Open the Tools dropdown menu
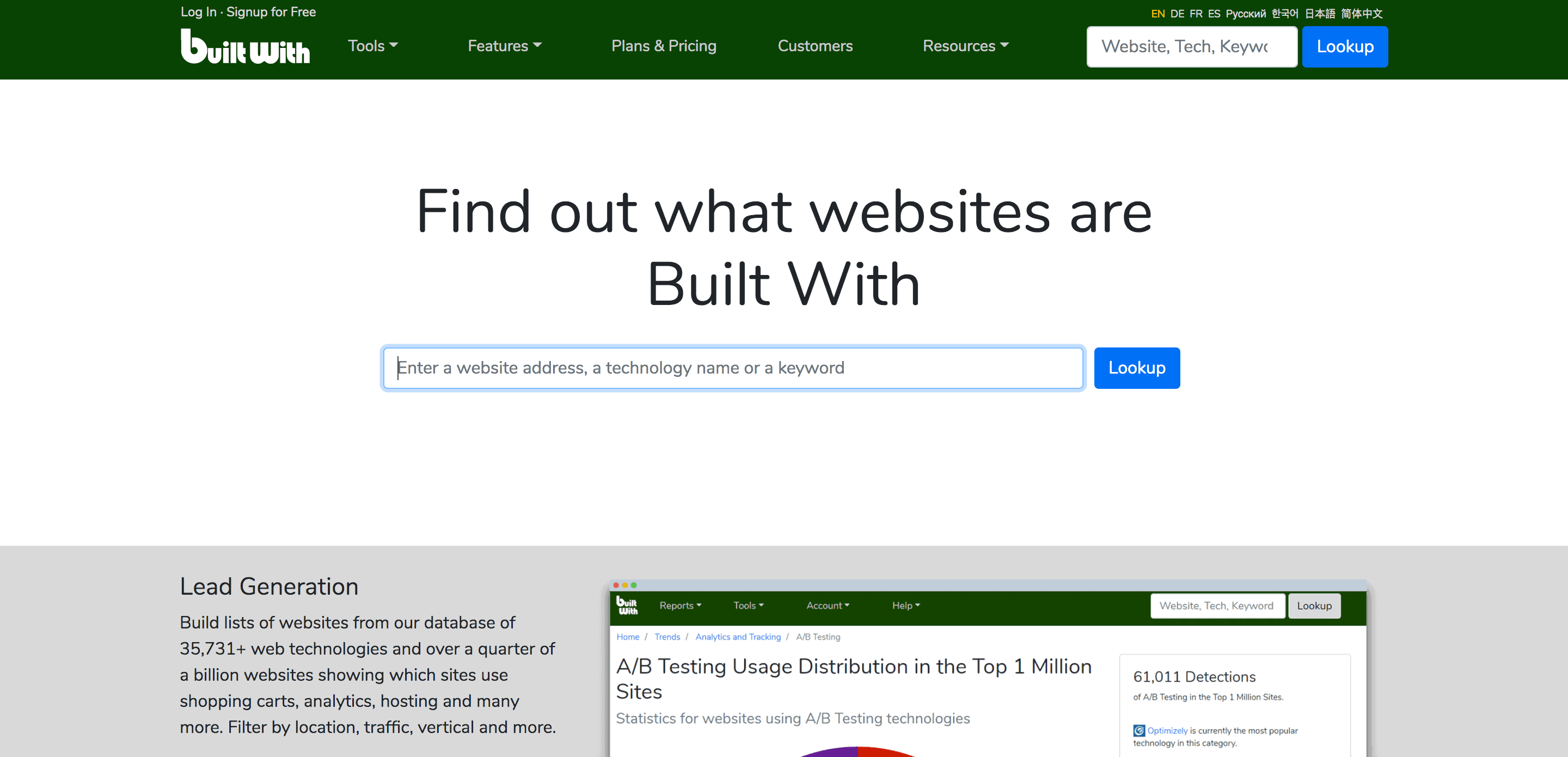 click(x=372, y=46)
